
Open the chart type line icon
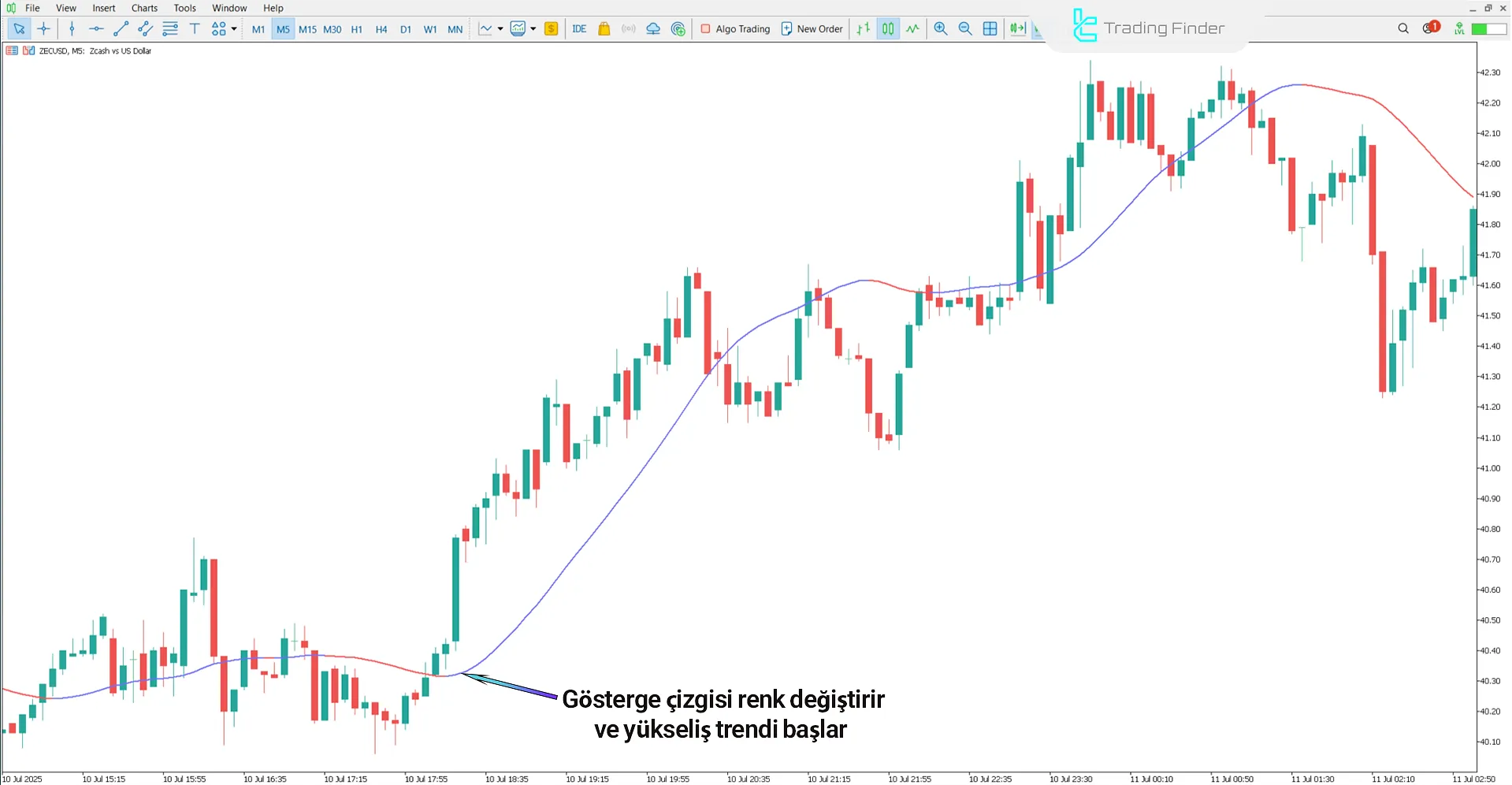[485, 29]
